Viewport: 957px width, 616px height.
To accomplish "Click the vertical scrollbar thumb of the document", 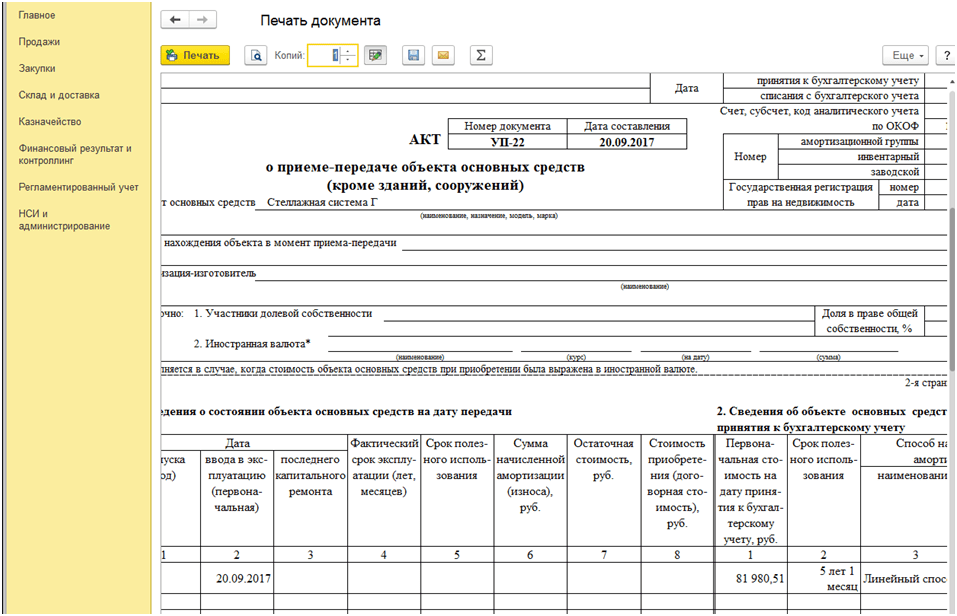I will (952, 290).
